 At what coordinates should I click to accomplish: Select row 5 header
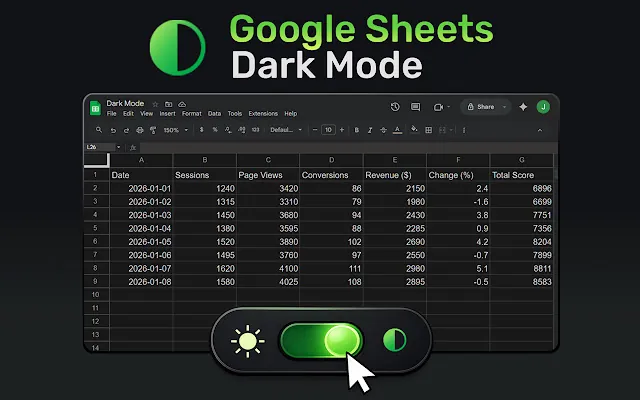(x=96, y=228)
